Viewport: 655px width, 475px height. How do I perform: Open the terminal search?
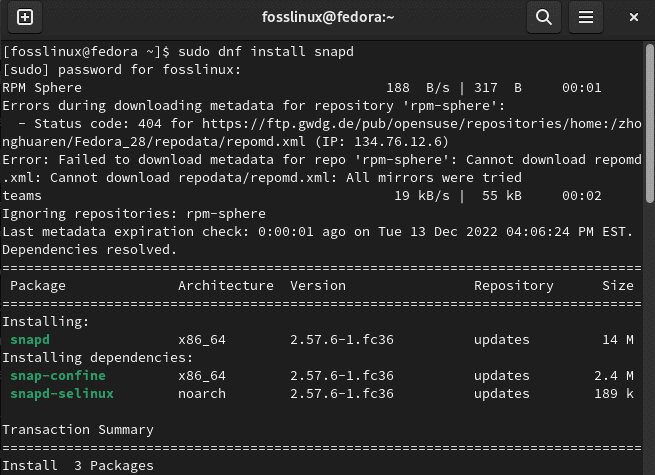click(x=543, y=17)
